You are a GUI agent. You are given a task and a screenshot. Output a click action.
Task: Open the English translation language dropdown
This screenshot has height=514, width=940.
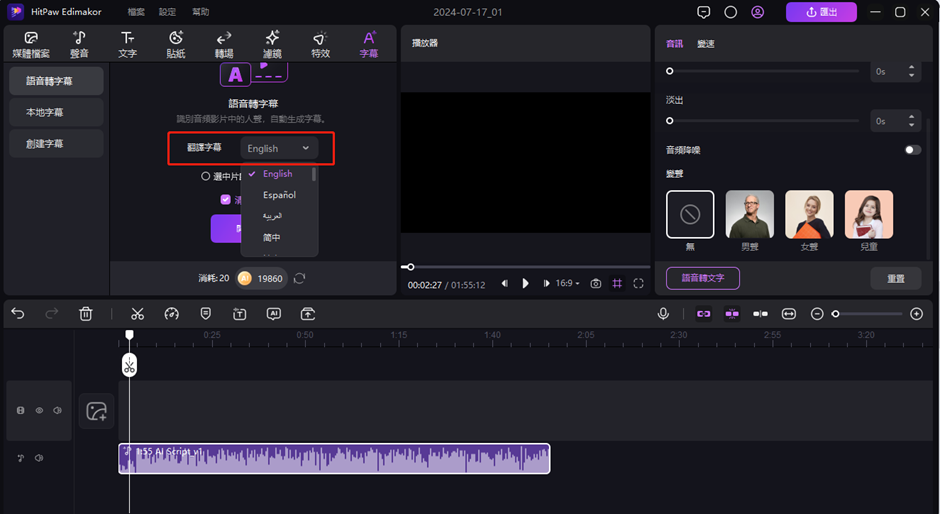(279, 148)
